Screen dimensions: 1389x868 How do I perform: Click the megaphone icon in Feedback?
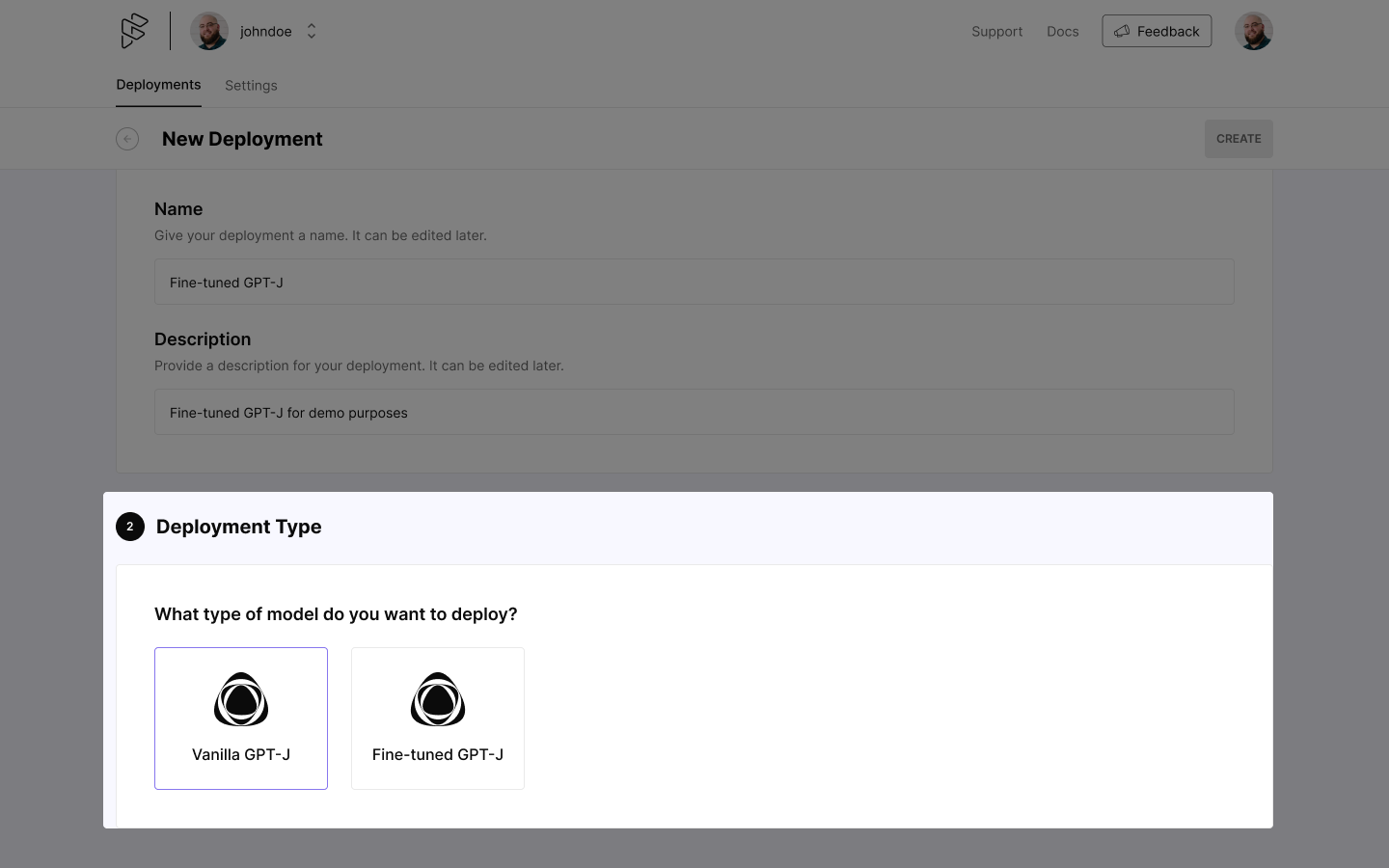[x=1122, y=31]
